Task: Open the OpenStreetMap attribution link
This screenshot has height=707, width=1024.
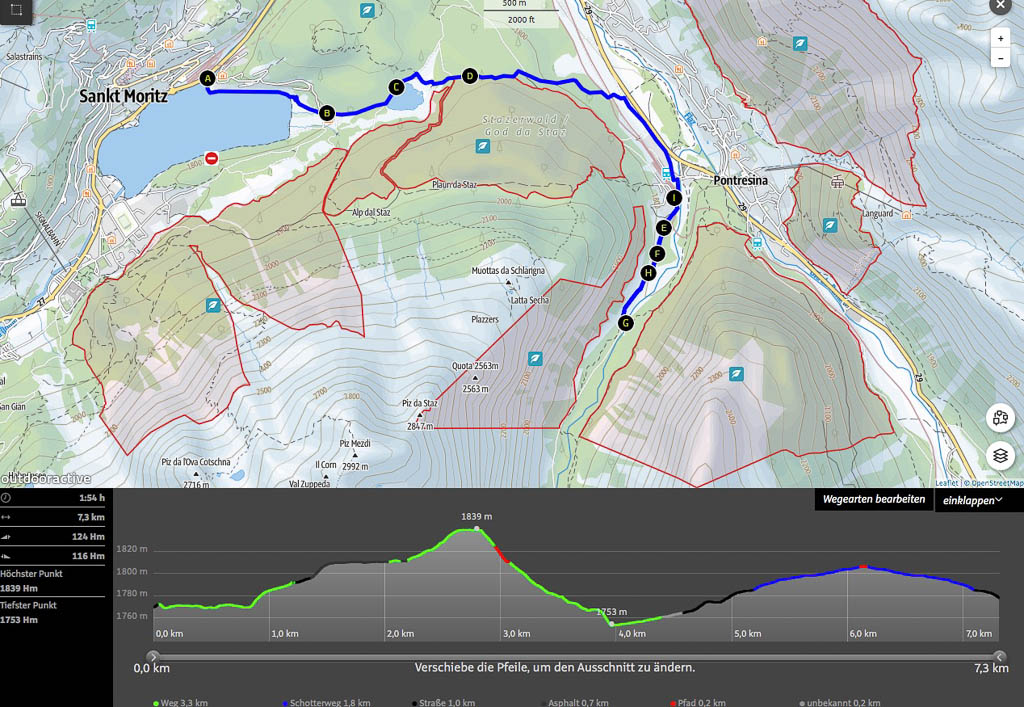Action: pyautogui.click(x=993, y=483)
